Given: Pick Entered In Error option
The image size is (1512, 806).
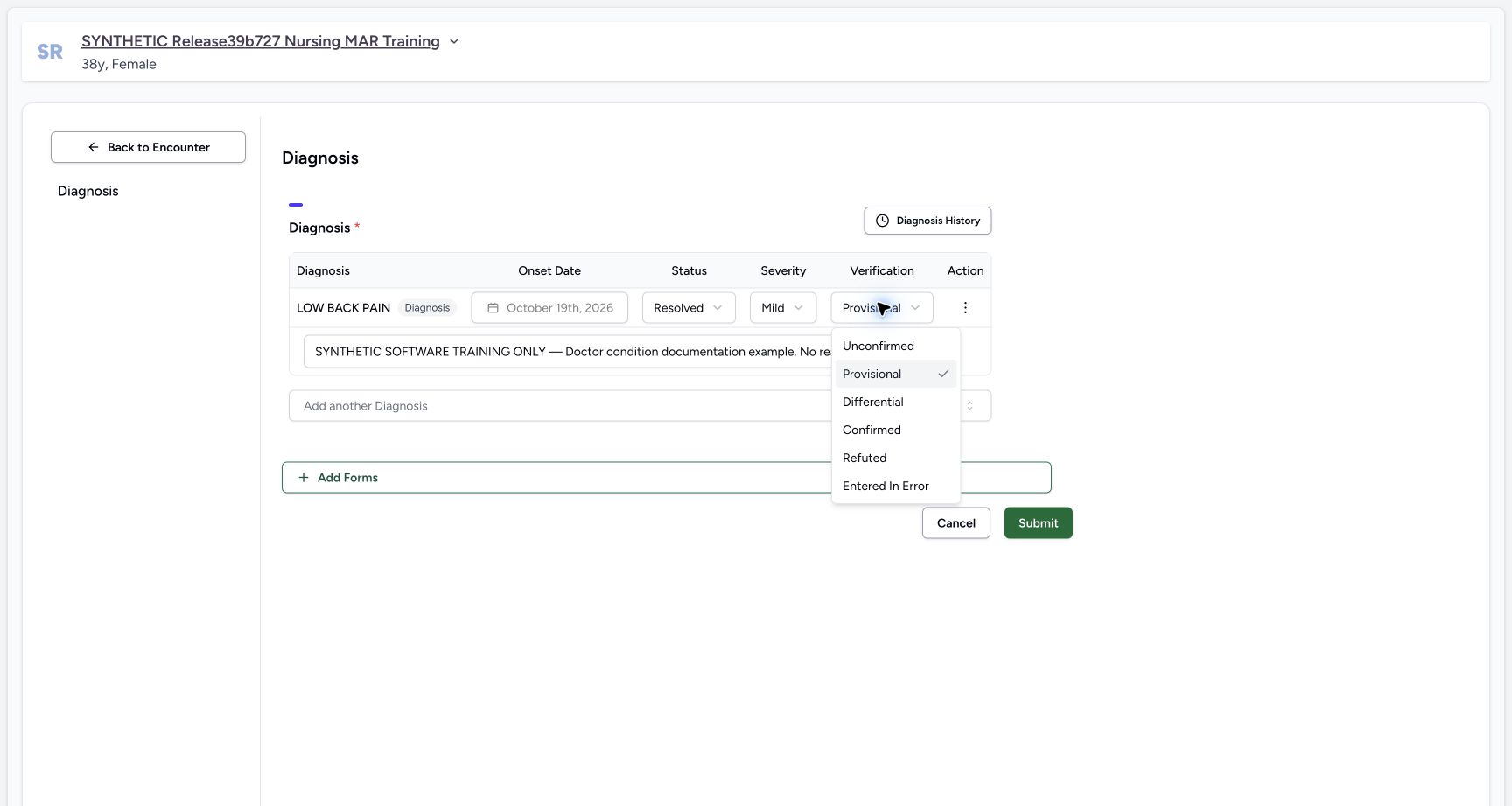Looking at the screenshot, I should tap(896, 486).
